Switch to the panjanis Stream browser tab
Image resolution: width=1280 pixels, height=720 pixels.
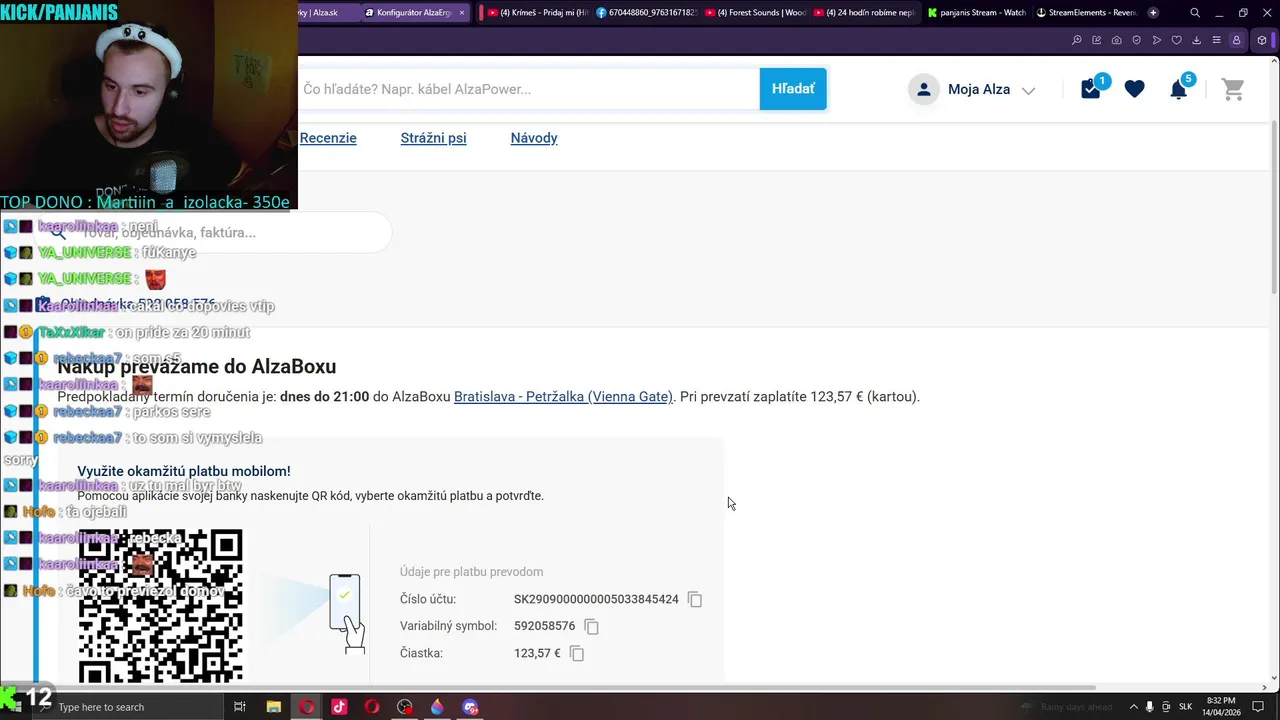pyautogui.click(x=977, y=13)
